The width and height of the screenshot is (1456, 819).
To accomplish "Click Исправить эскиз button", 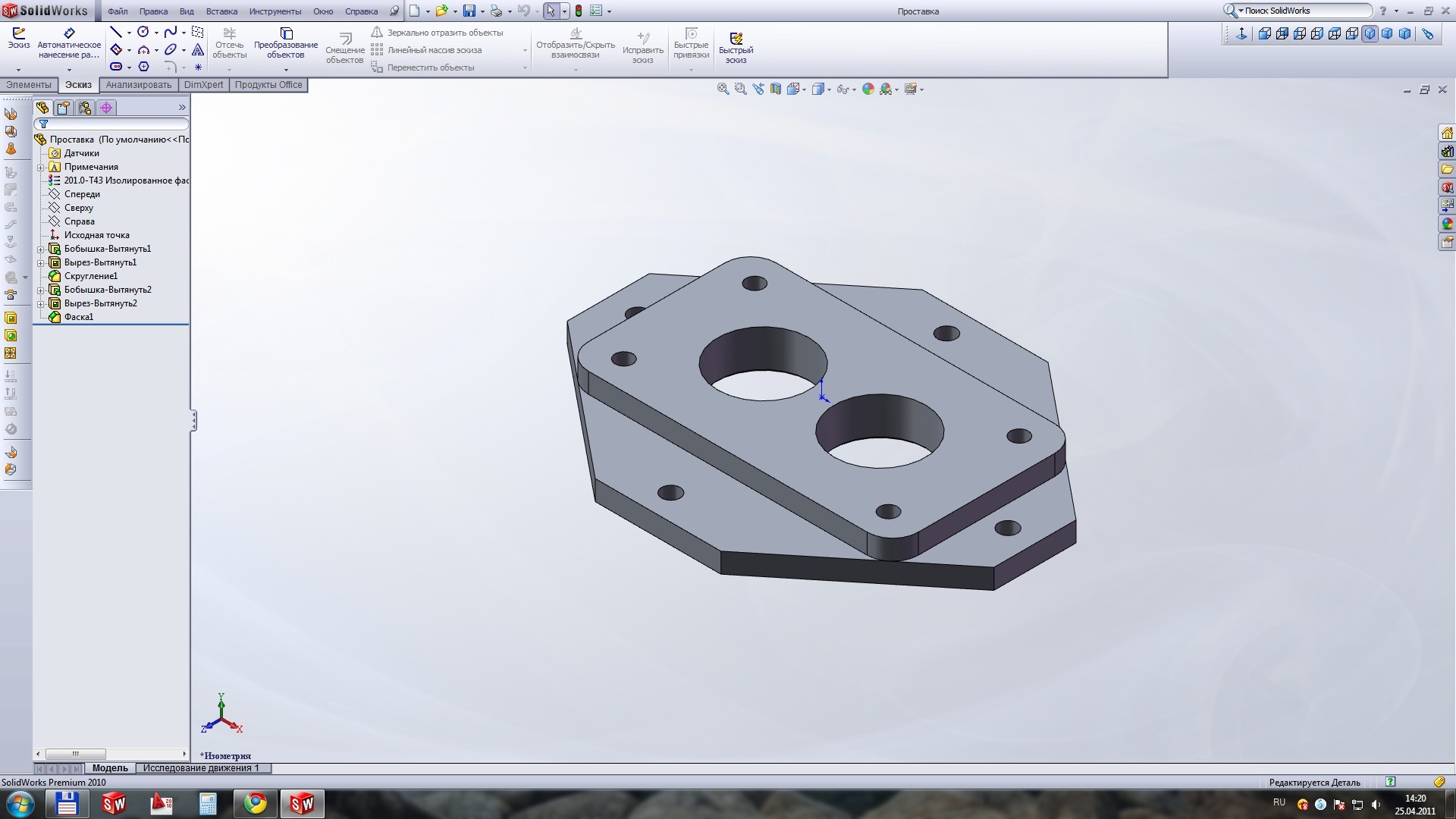I will pyautogui.click(x=643, y=49).
